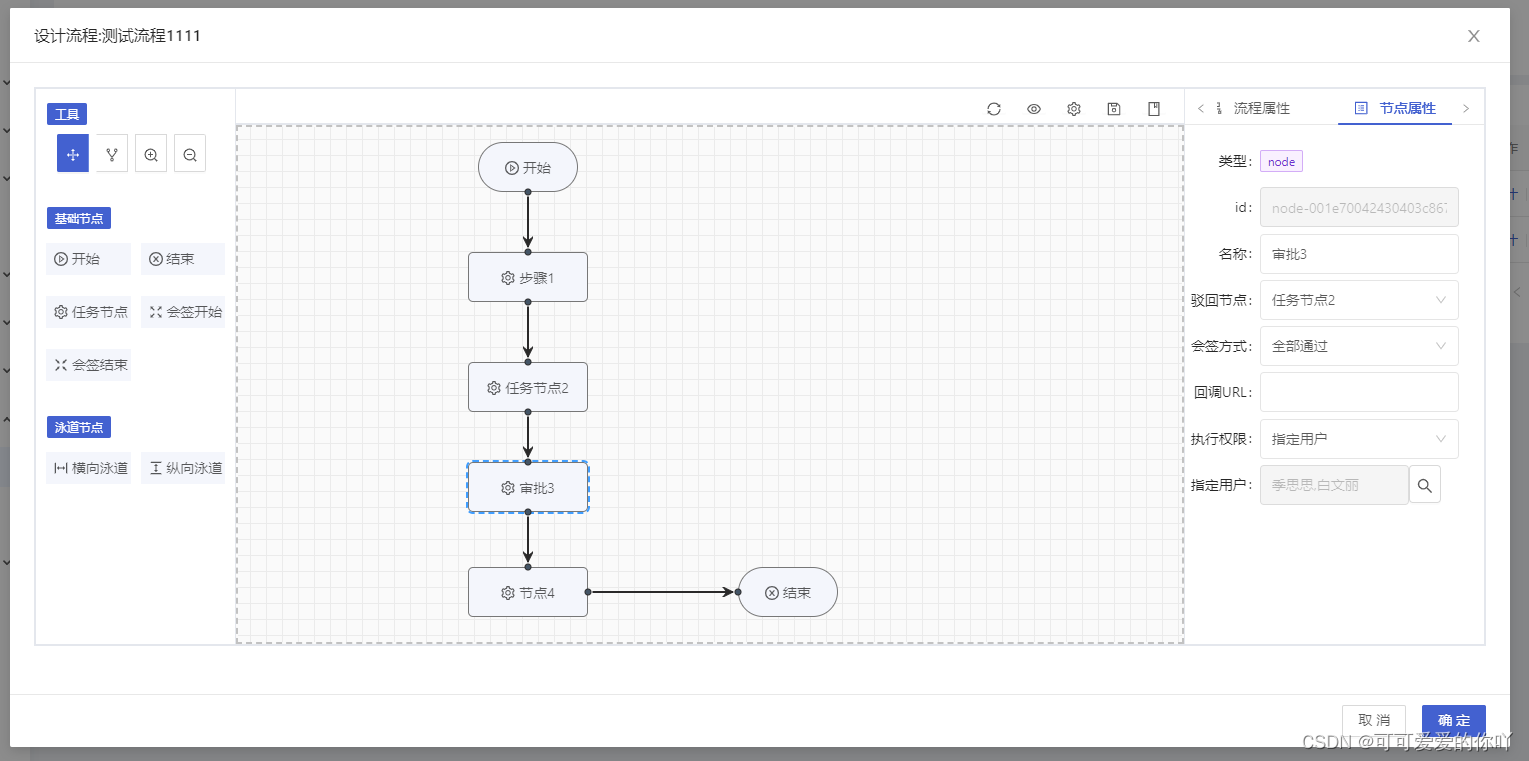Click the zoom out tool

[190, 154]
